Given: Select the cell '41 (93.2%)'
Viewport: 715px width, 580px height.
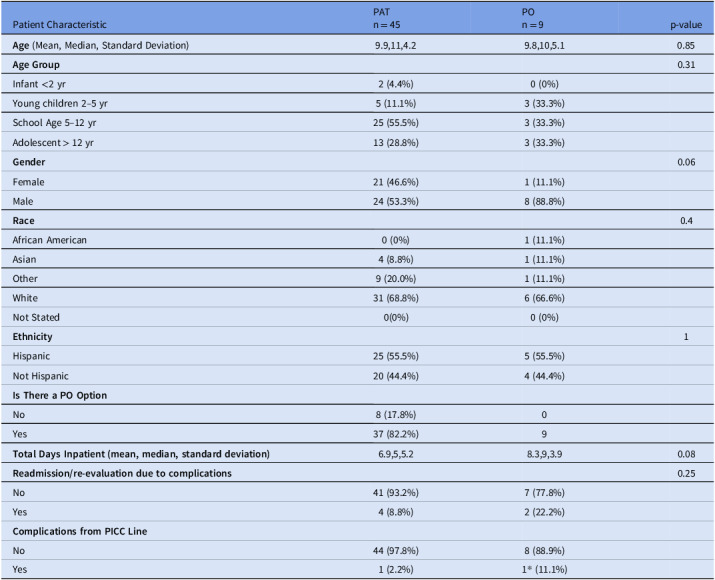Looking at the screenshot, I should 395,492.
